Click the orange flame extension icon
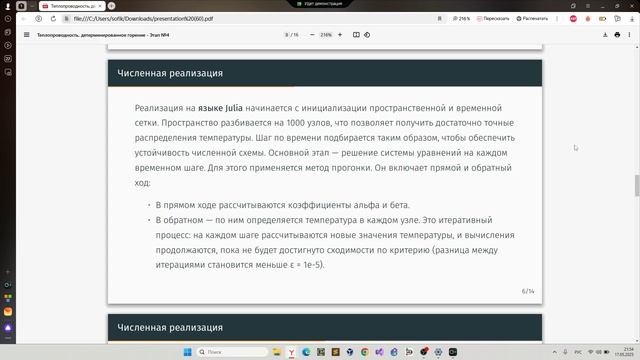The image size is (640, 360). coord(588,19)
